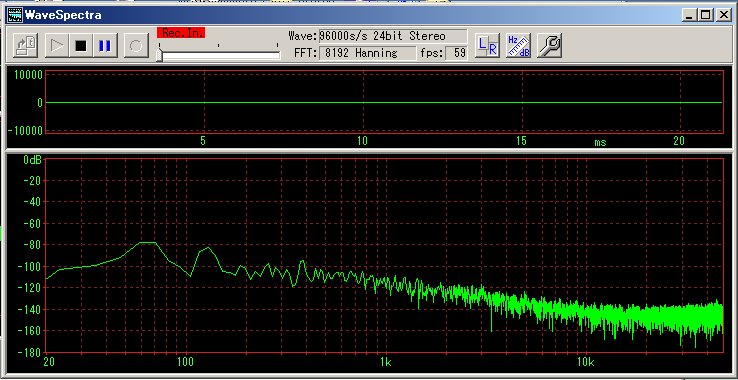The width and height of the screenshot is (738, 380).
Task: Click the 0dB label on spectrum axis
Action: click(32, 160)
